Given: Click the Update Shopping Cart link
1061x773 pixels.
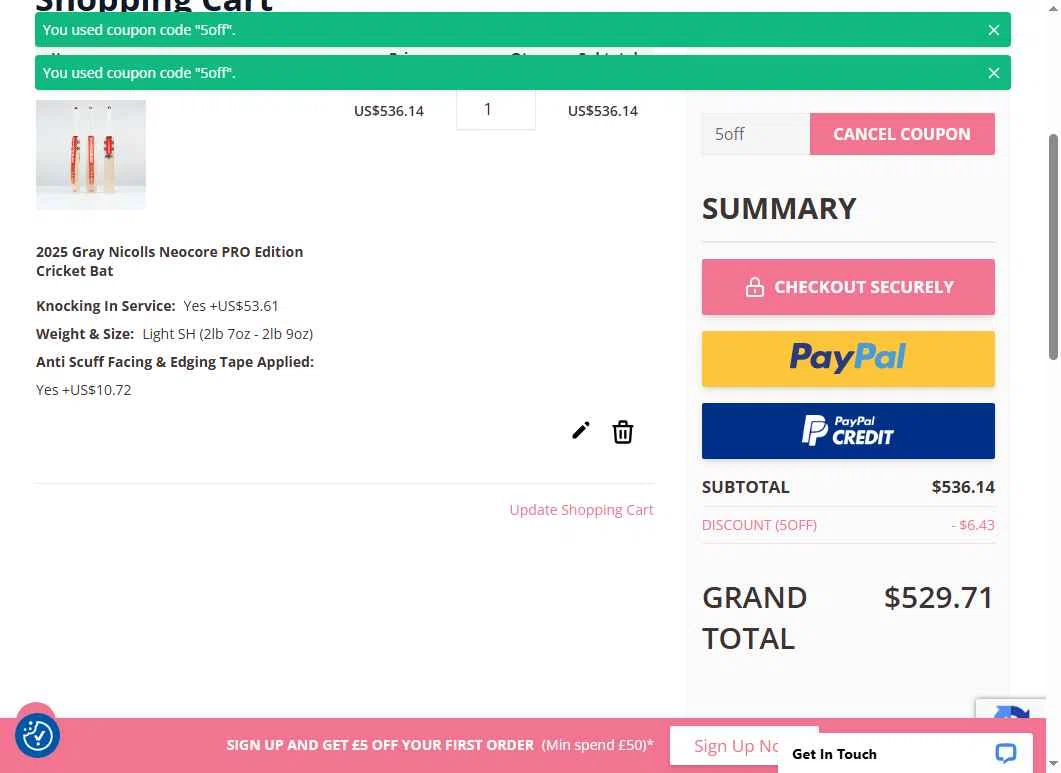Looking at the screenshot, I should [x=581, y=510].
